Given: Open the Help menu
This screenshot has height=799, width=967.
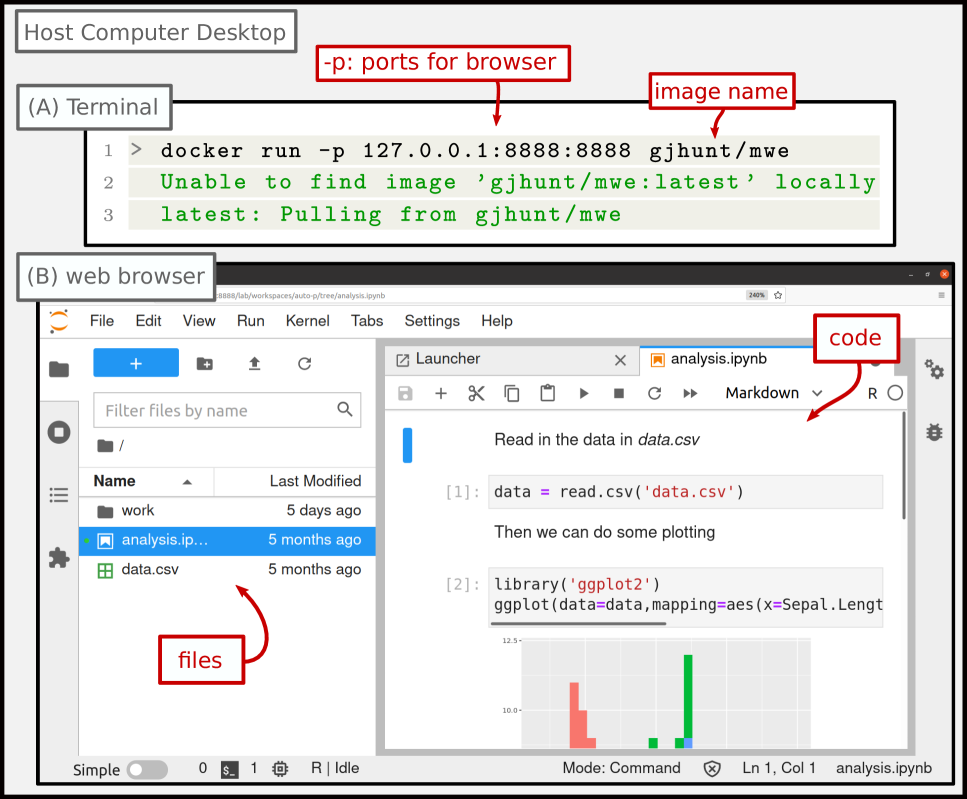Looking at the screenshot, I should click(496, 321).
